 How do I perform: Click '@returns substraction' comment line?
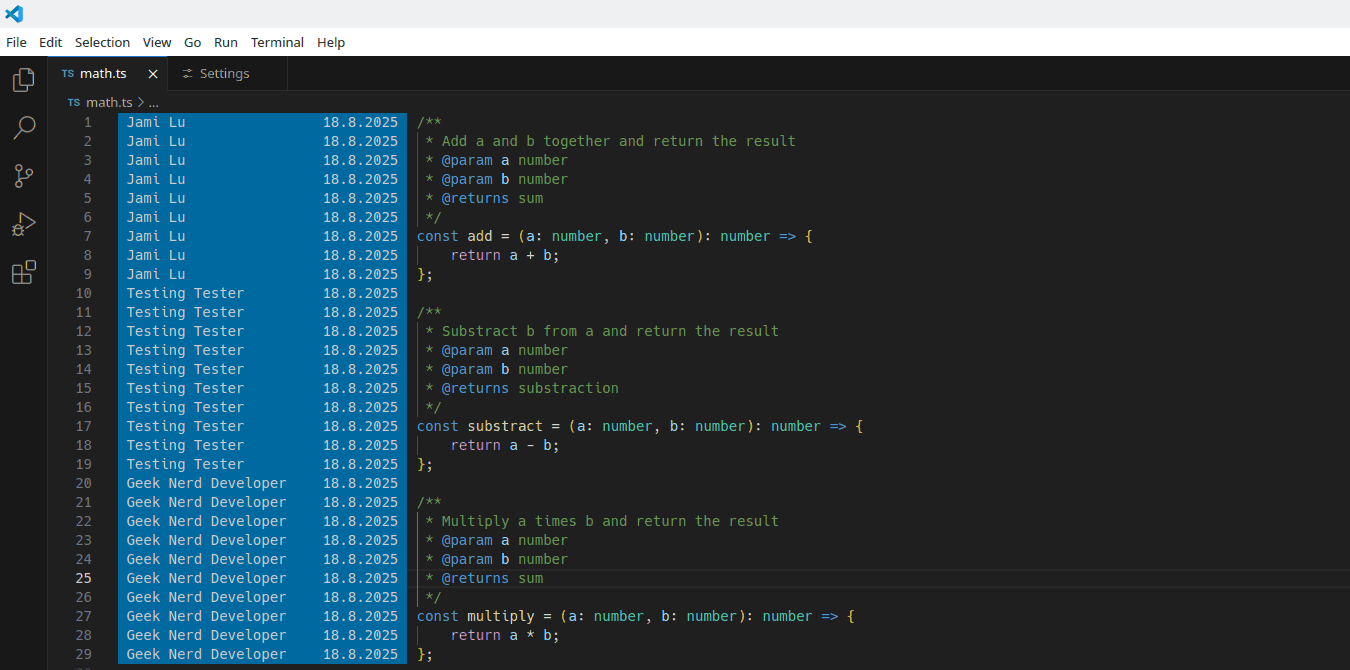522,388
